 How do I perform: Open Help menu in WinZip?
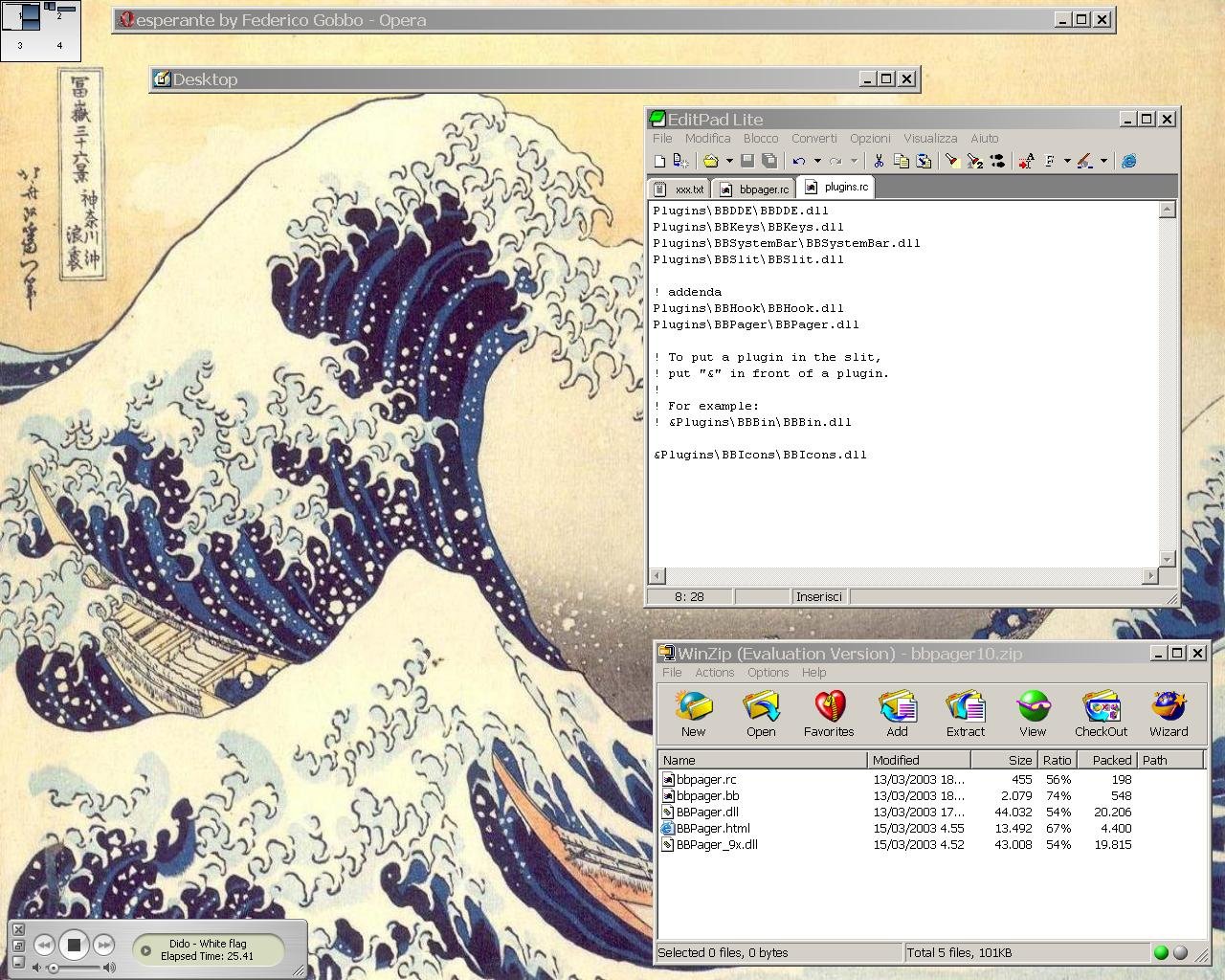point(814,673)
